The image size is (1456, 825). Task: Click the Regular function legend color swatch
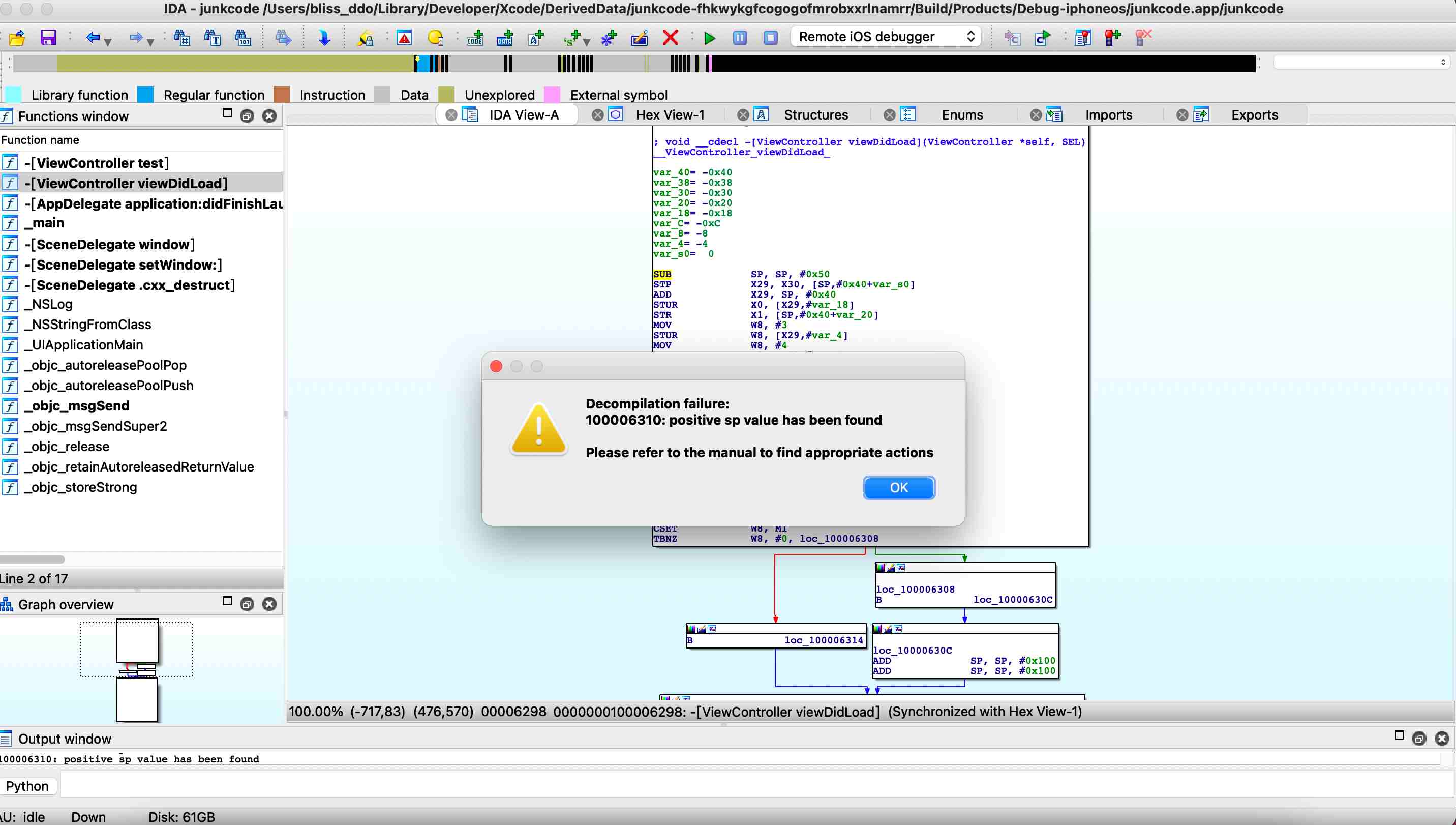[145, 95]
